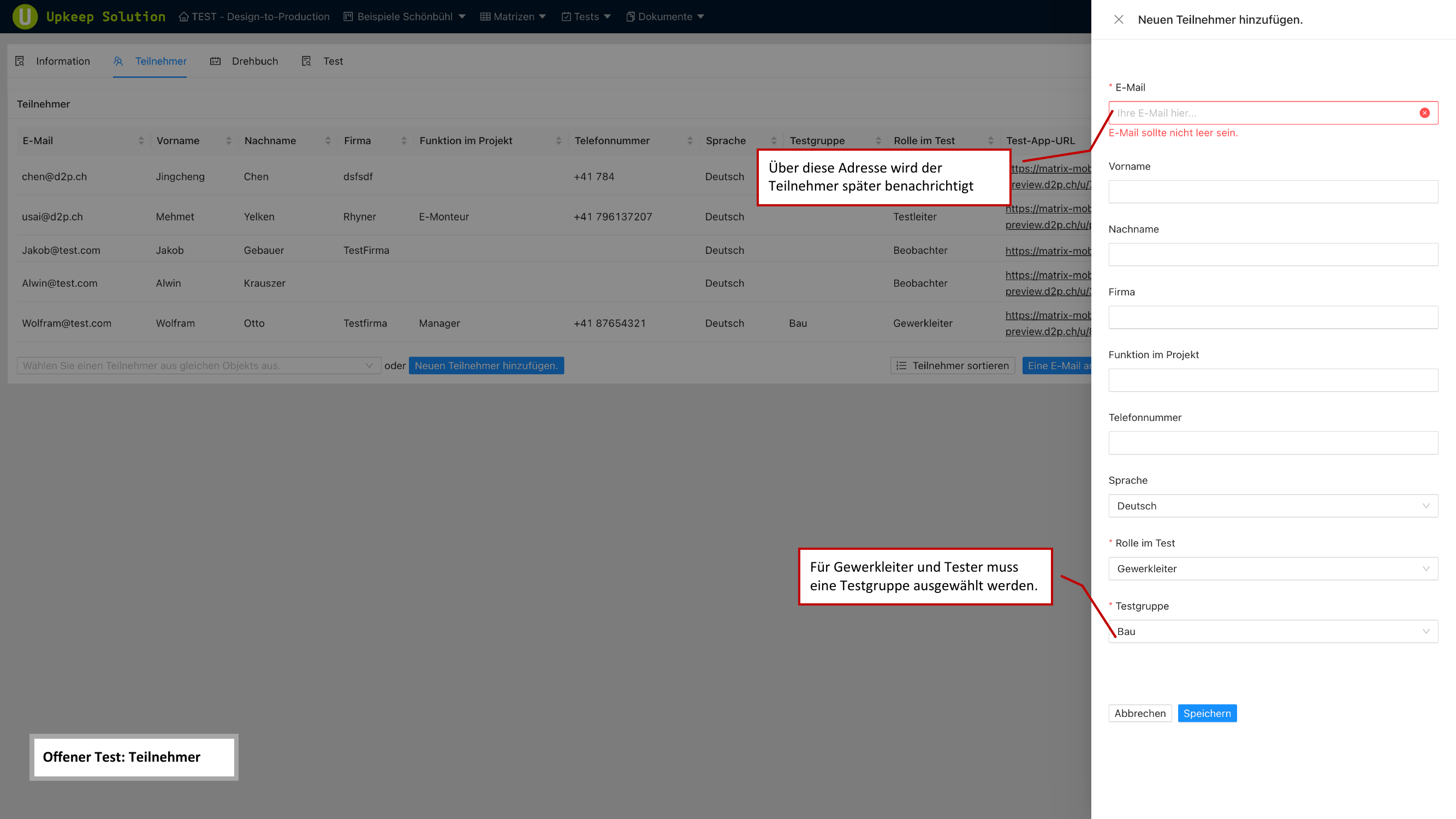
Task: Sort by Rolle im Test arrows
Action: 990,141
